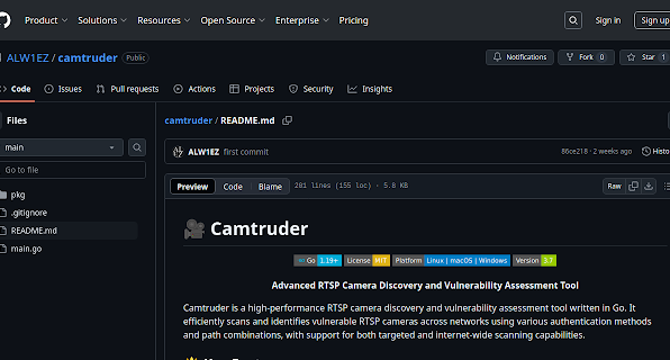Click the Platform badge
Image resolution: width=670 pixels, height=360 pixels.
[x=451, y=260]
